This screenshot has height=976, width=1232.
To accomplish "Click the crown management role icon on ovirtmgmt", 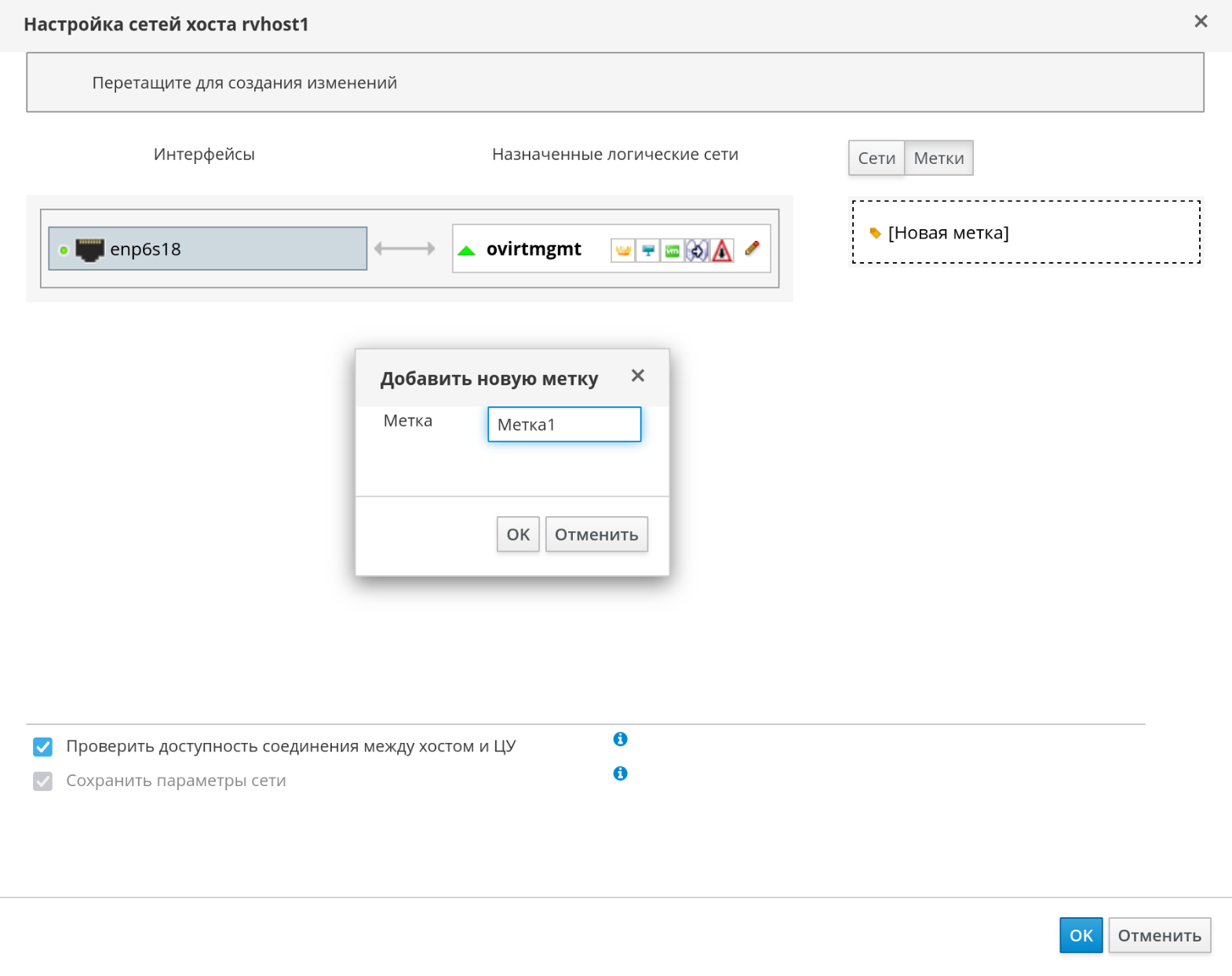I will 622,250.
